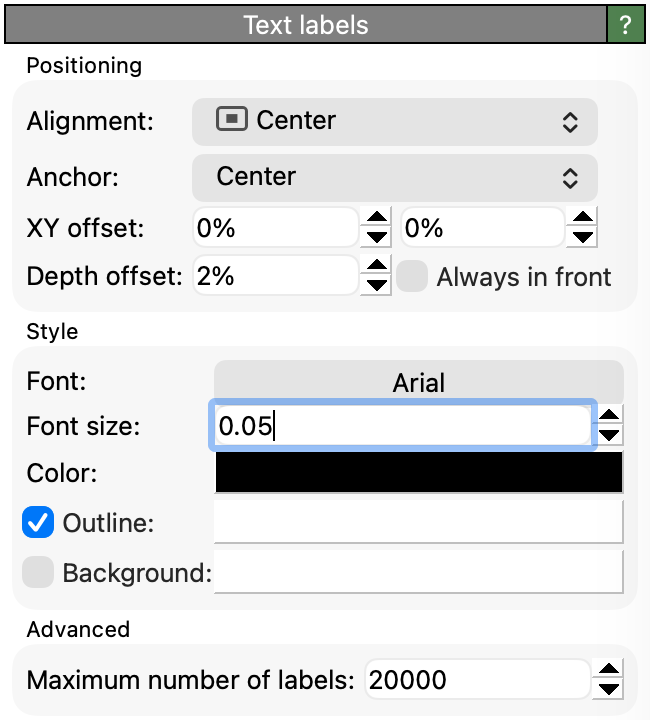Enable the Always in front checkbox
Image resolution: width=650 pixels, height=720 pixels.
(x=412, y=276)
